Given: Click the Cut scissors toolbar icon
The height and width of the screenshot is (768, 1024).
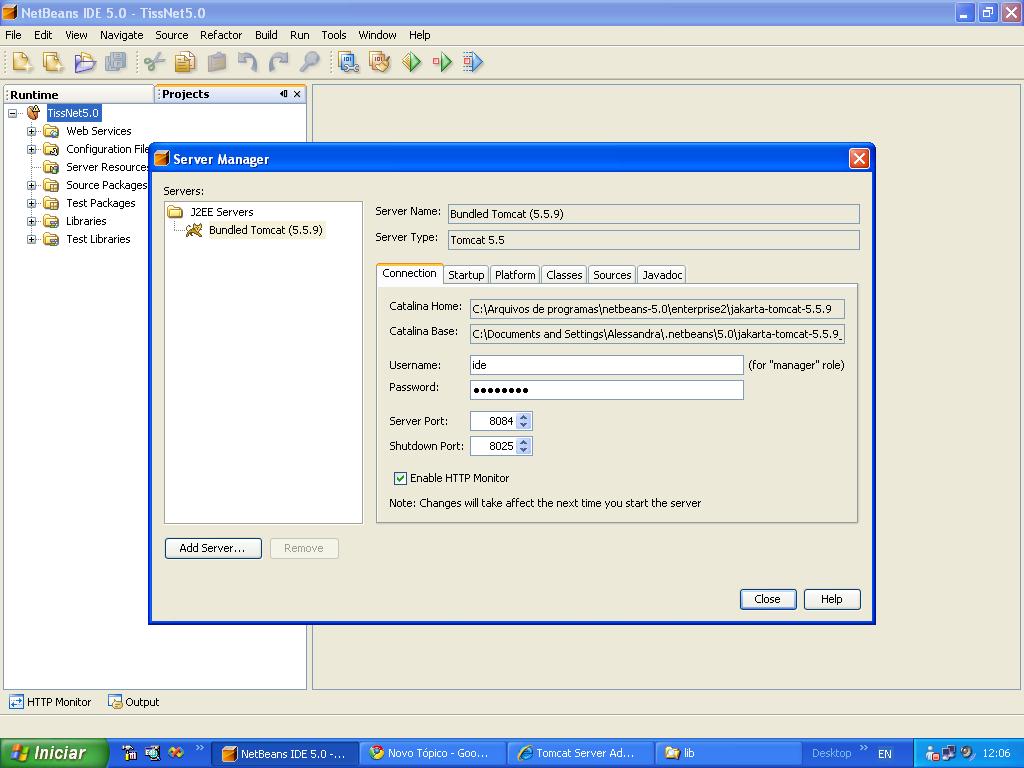Looking at the screenshot, I should (154, 62).
